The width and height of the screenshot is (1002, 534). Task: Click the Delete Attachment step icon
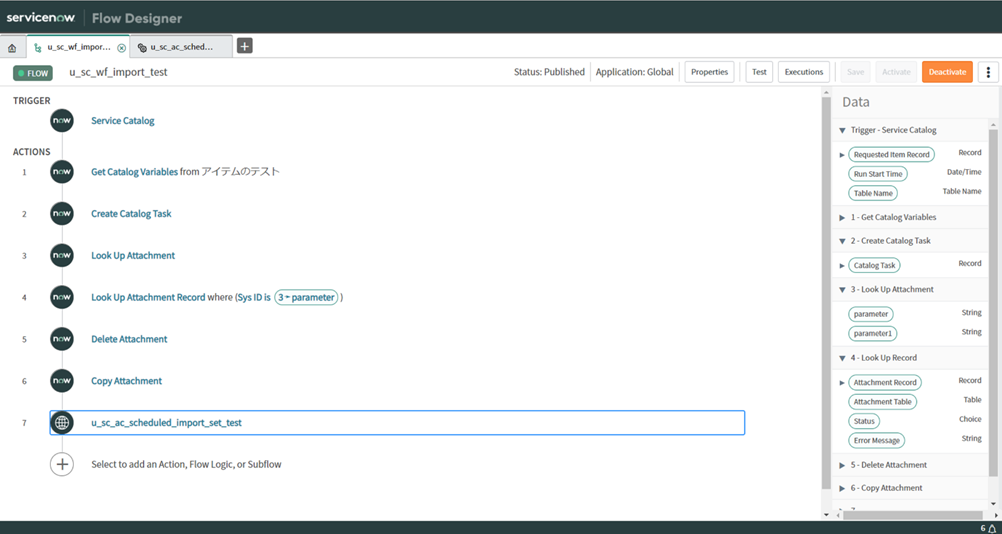(62, 339)
